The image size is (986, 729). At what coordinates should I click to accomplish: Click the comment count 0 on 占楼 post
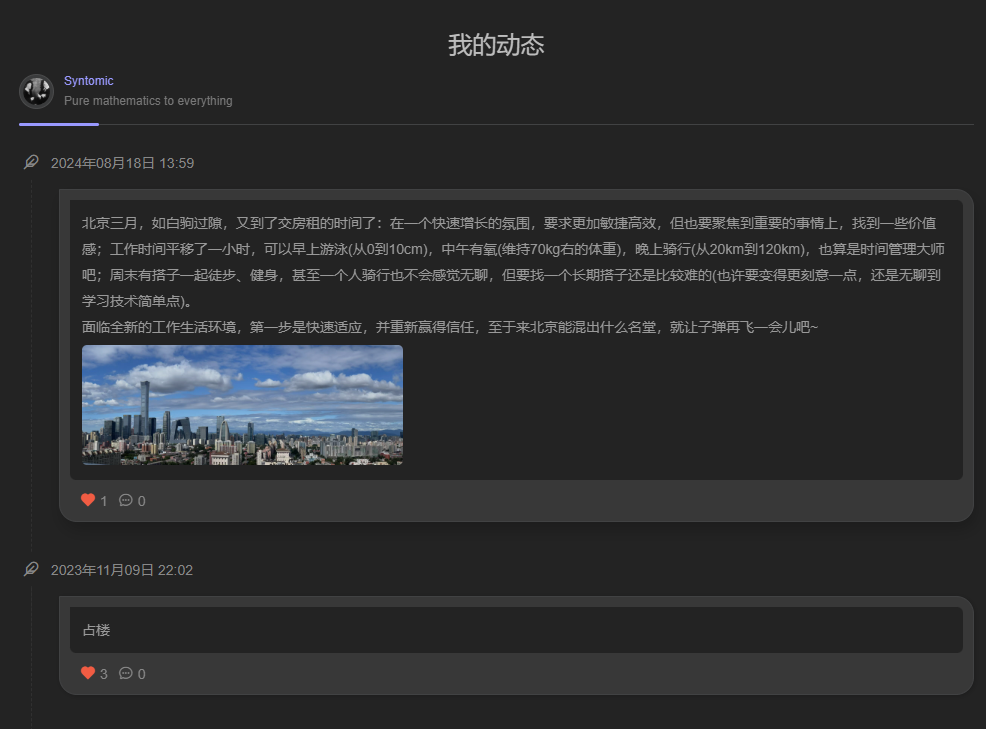[141, 674]
